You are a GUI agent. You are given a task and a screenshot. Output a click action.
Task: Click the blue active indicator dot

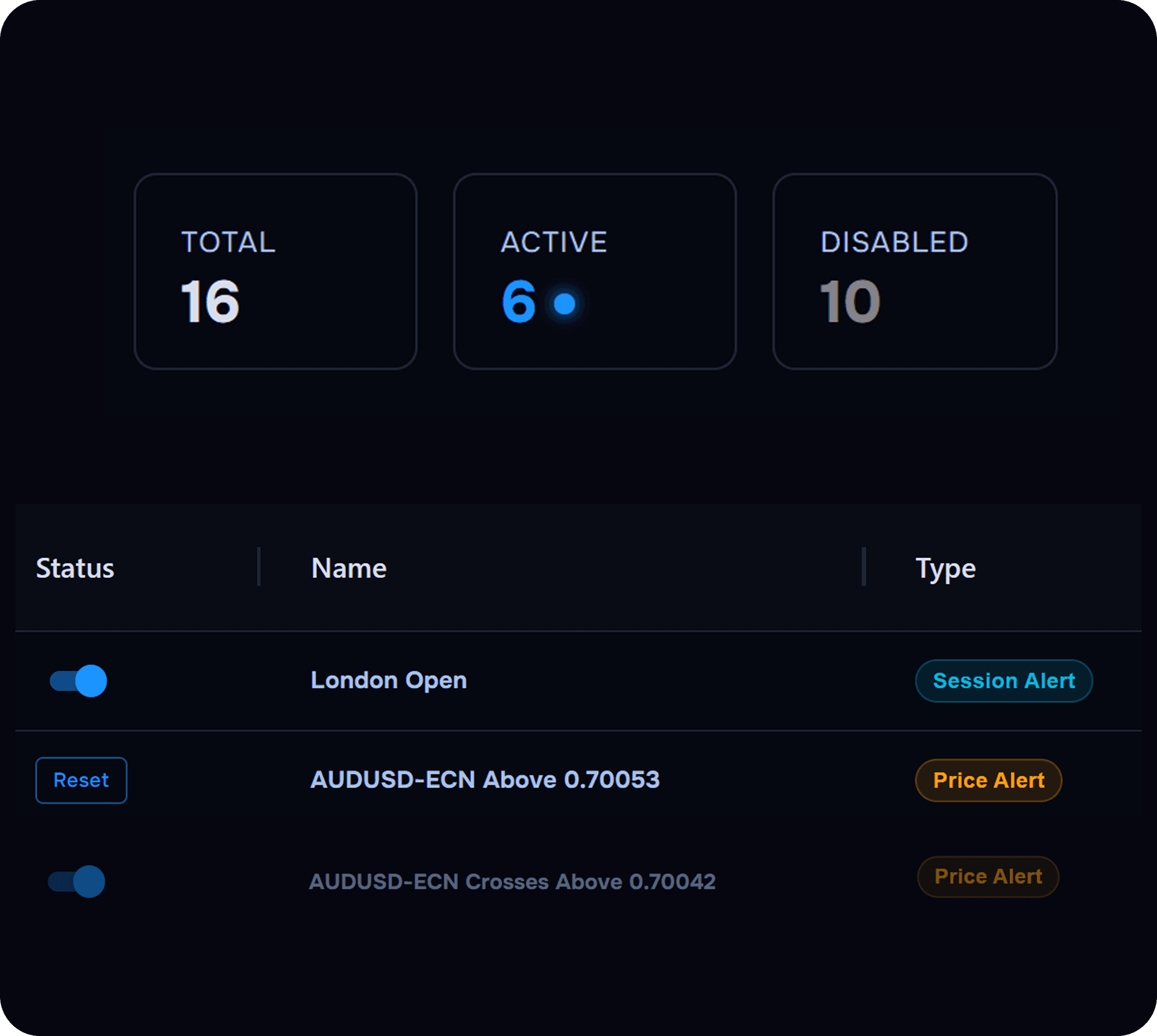[x=565, y=304]
